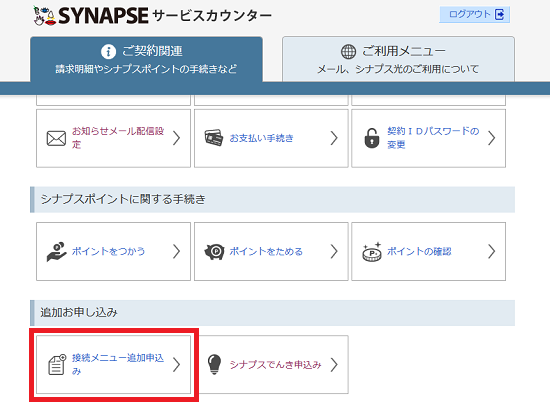Click the envelope icon for notification mail

[56, 139]
